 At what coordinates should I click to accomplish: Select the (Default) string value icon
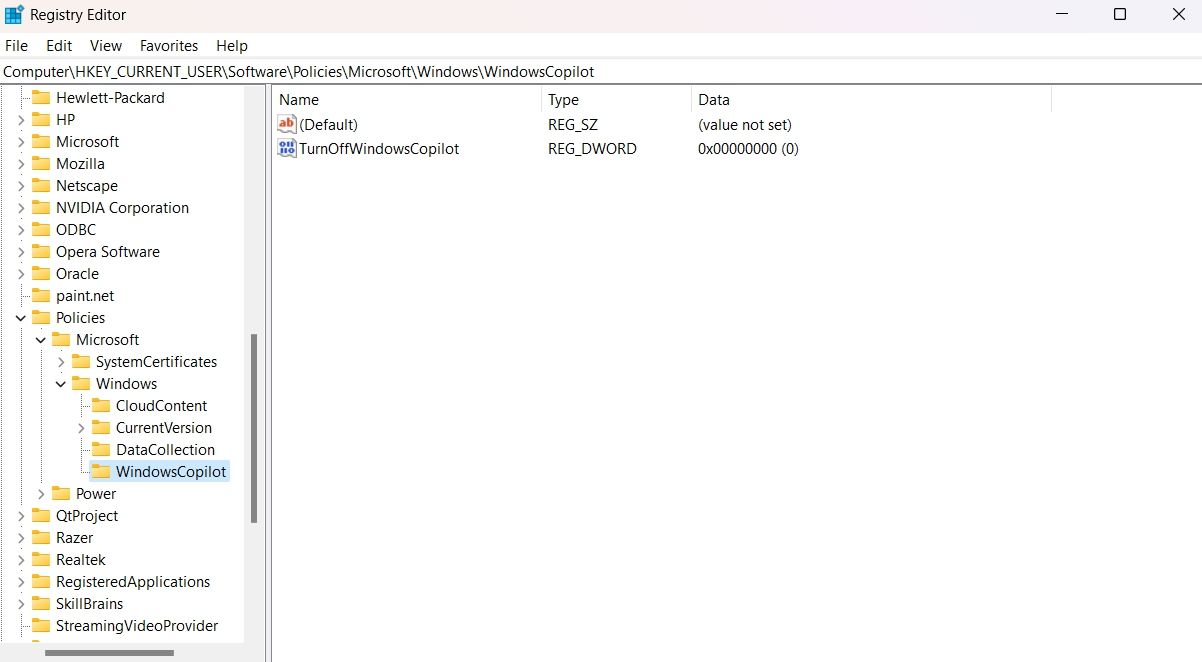pyautogui.click(x=287, y=125)
